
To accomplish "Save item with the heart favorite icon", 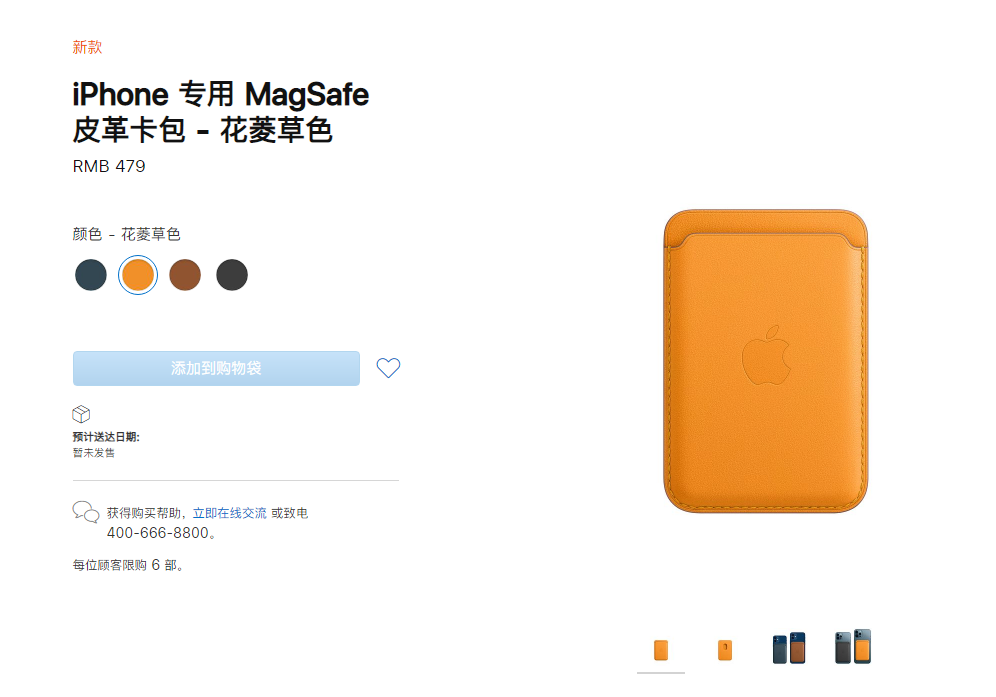I will 388,368.
